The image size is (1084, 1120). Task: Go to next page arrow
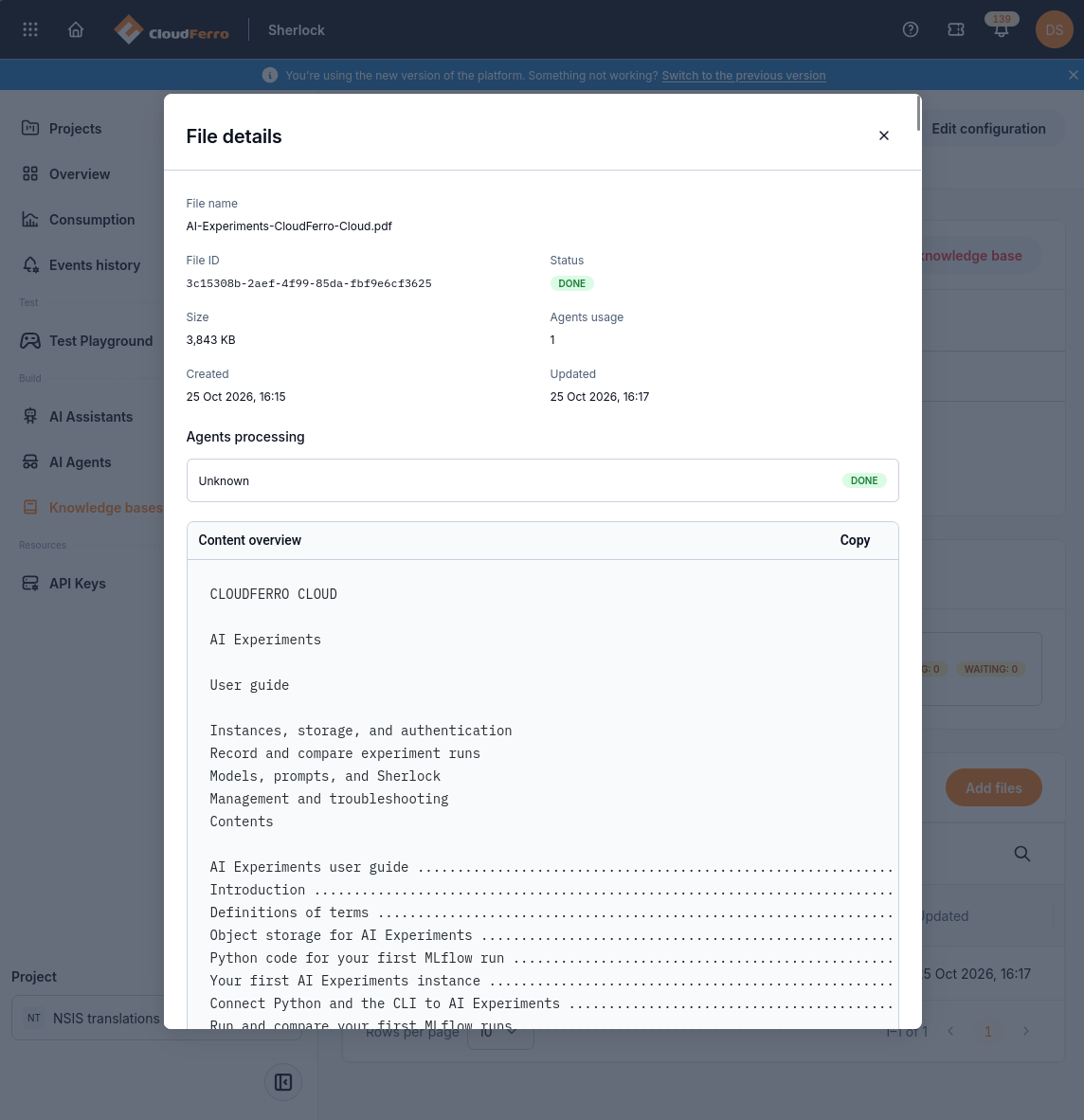tap(1025, 1031)
